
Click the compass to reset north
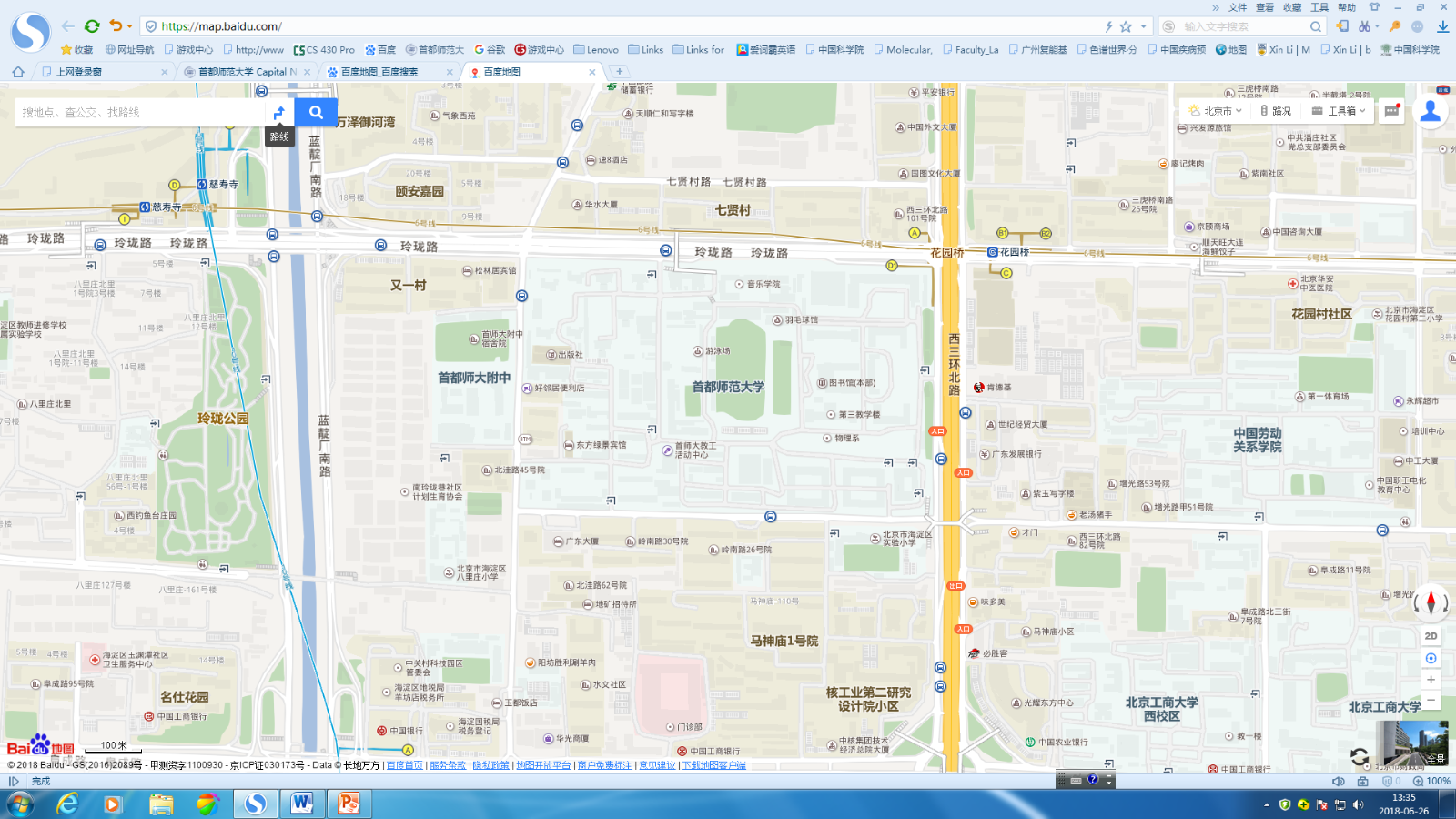tap(1431, 602)
